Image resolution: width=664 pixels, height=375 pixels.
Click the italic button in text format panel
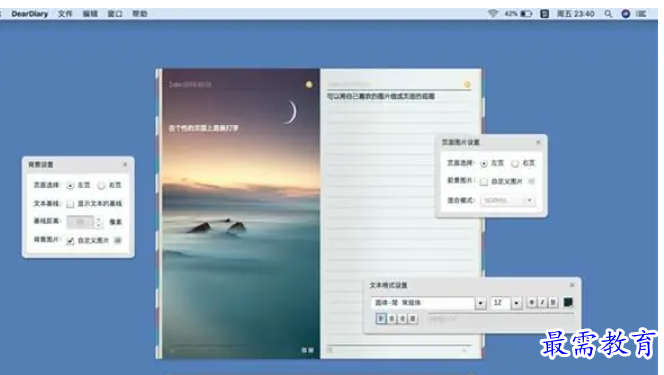point(542,302)
